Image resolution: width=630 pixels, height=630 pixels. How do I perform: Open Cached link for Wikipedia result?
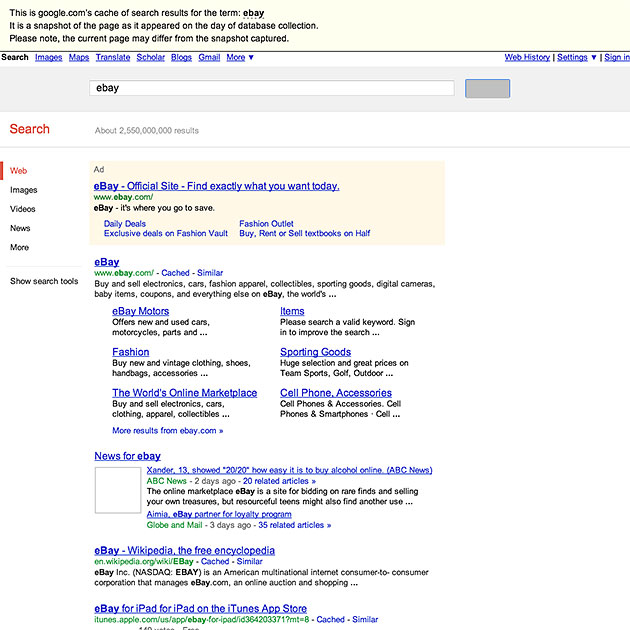[215, 561]
